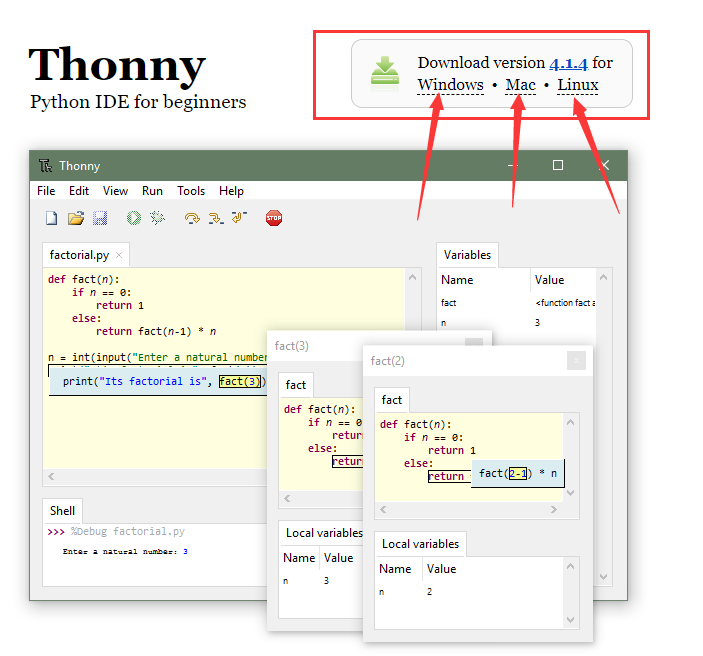Click editor horizontal scrollbar left arrow
703x656 pixels.
(51, 476)
